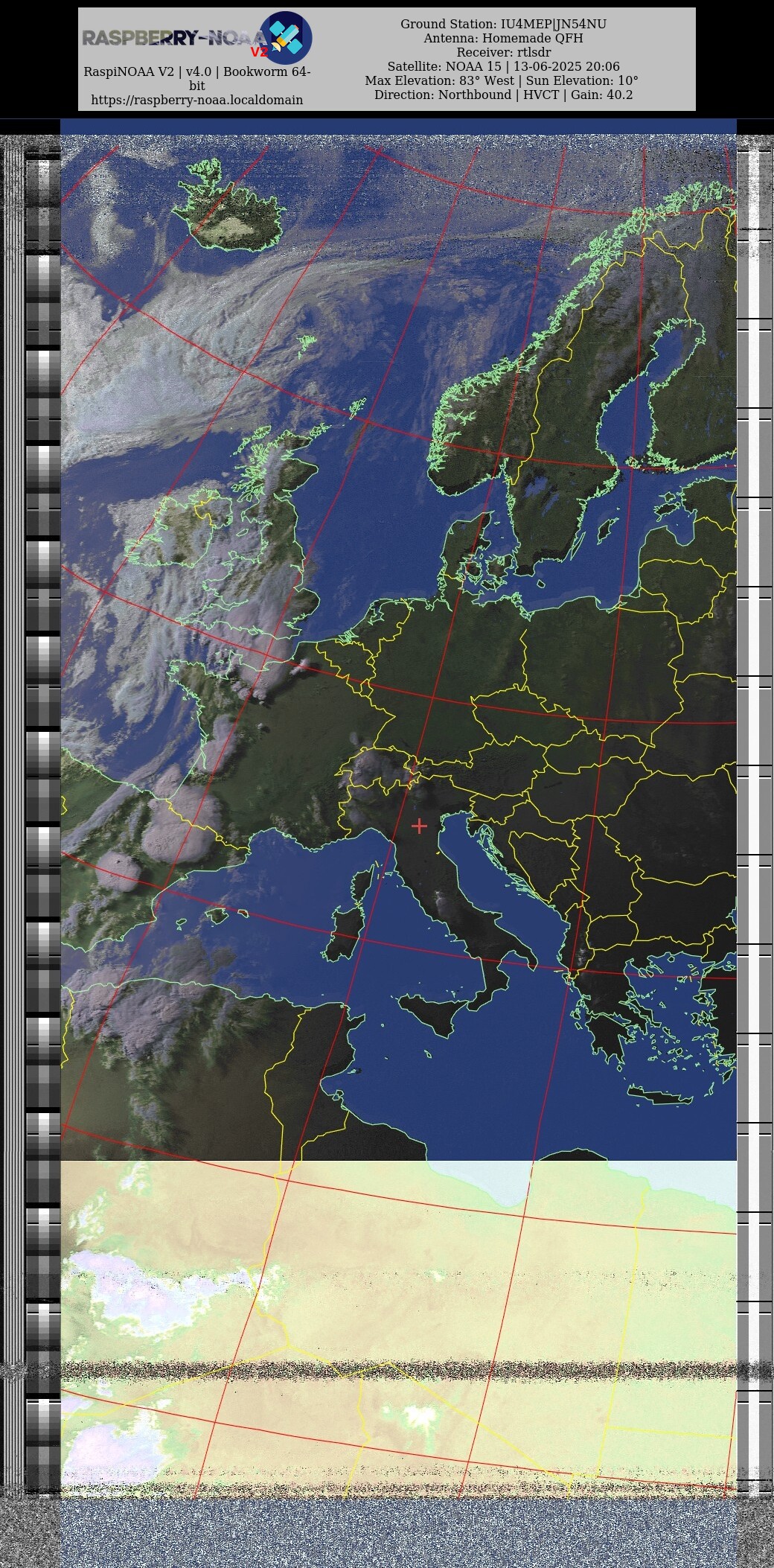Click the Raspberry-NOAA satellite logo icon
The image size is (774, 1568).
point(286,37)
